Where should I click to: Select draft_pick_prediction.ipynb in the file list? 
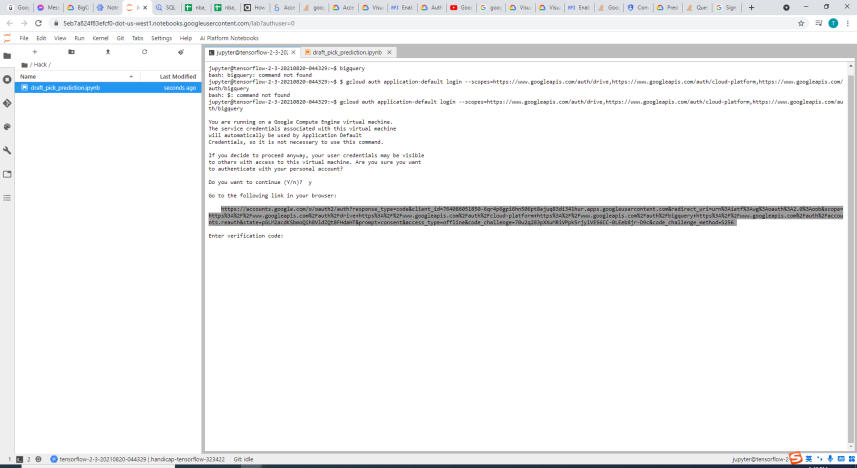click(108, 87)
